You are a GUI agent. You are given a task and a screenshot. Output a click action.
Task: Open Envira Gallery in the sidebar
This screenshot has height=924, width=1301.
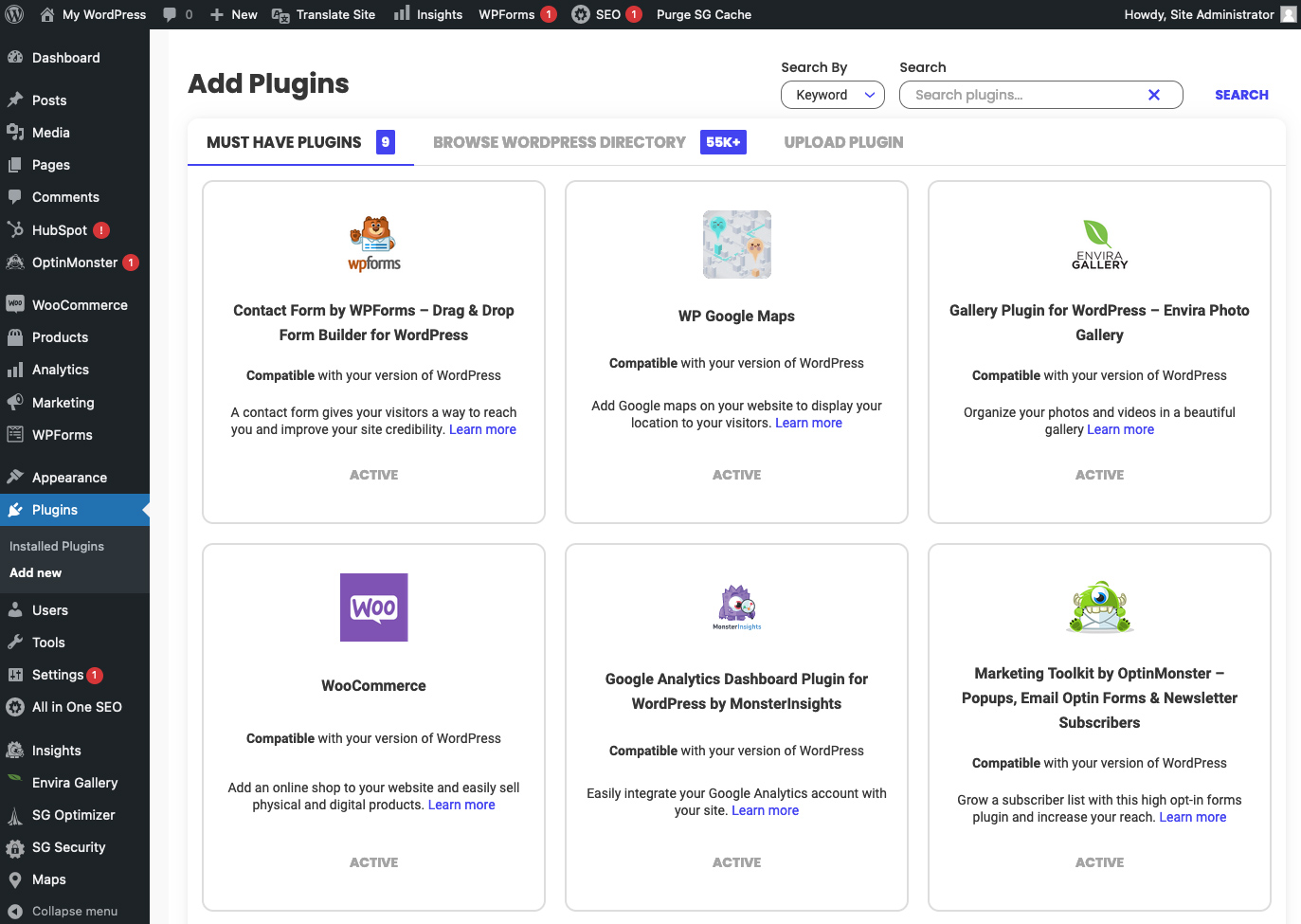(75, 783)
